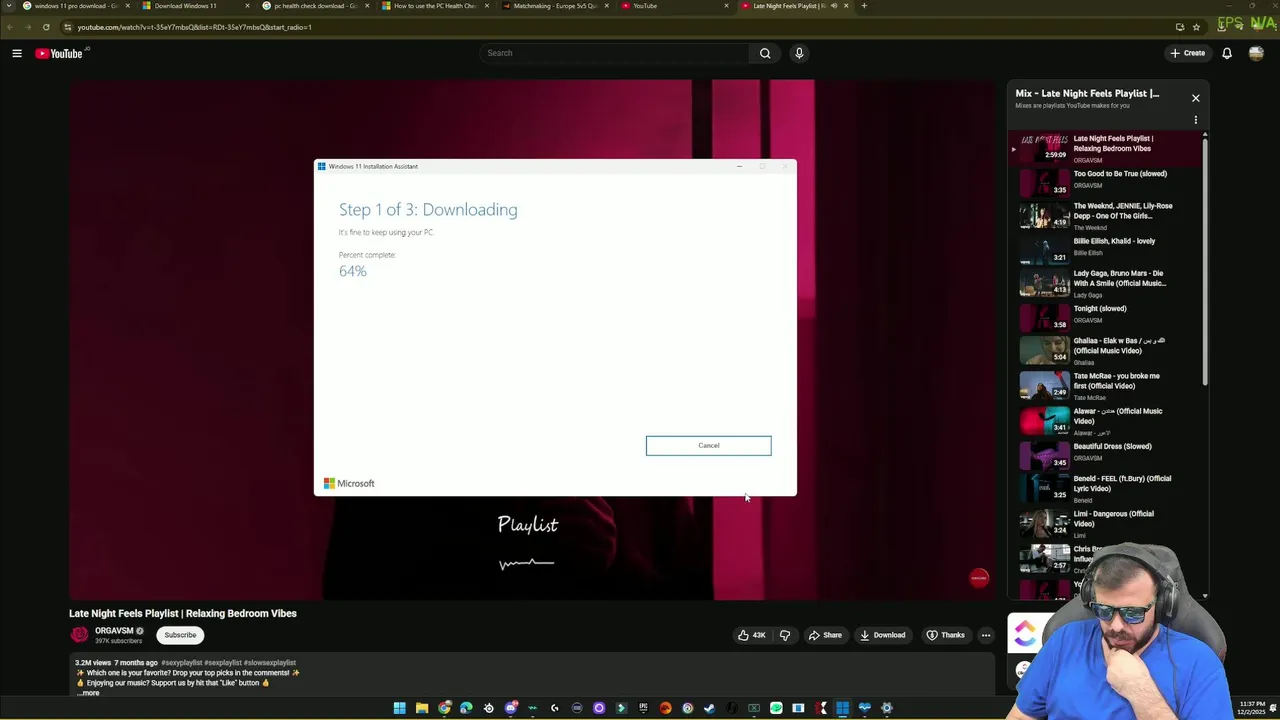The image size is (1280, 720).
Task: Open the ORGAVSM channel name link
Action: (x=114, y=631)
